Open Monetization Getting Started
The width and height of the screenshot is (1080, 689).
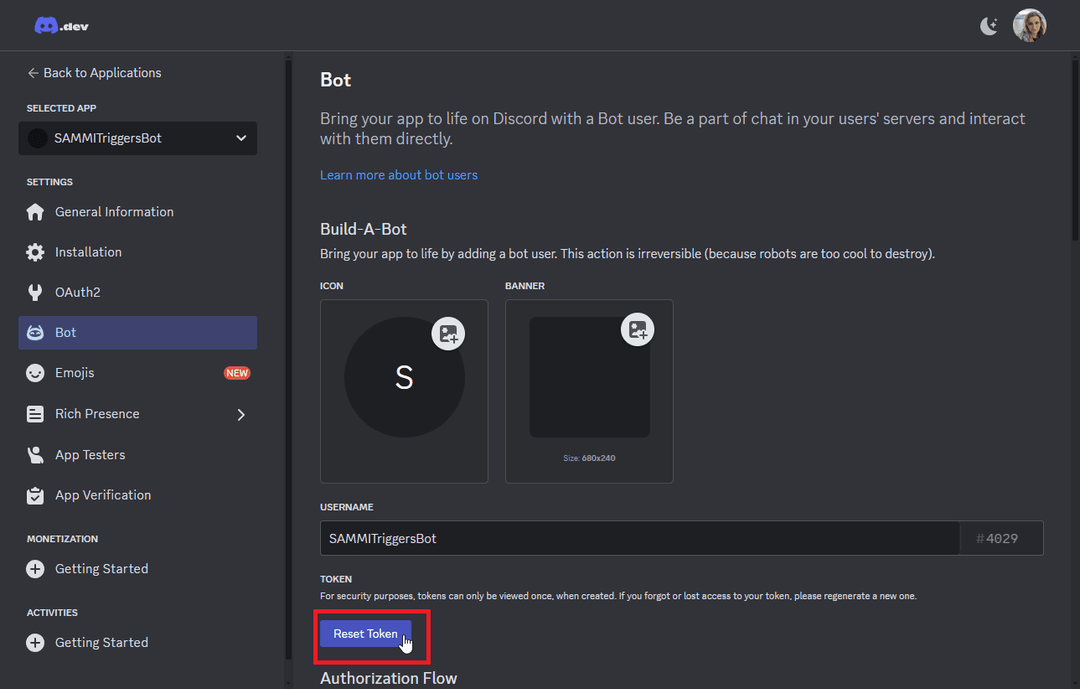click(138, 569)
